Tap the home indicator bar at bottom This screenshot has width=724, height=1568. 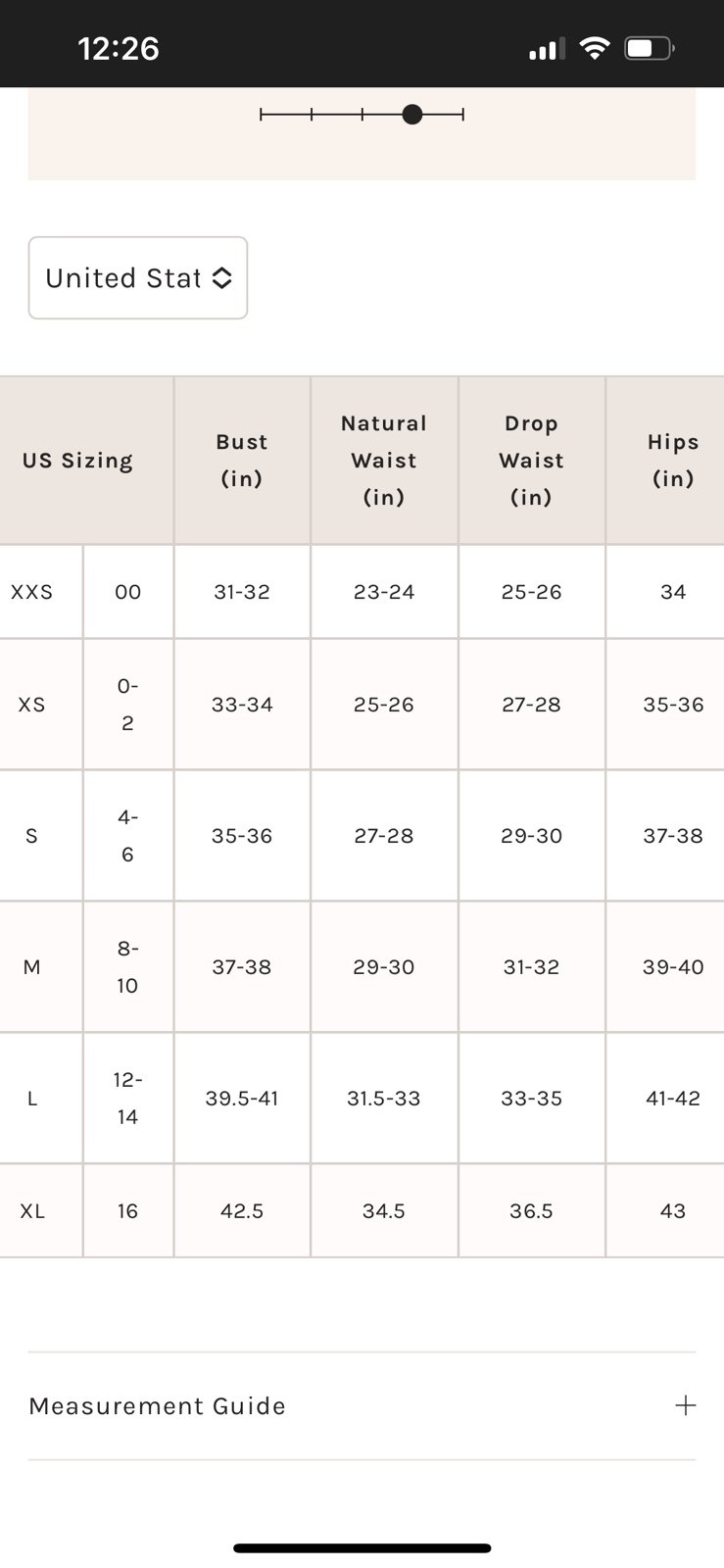click(x=362, y=1548)
